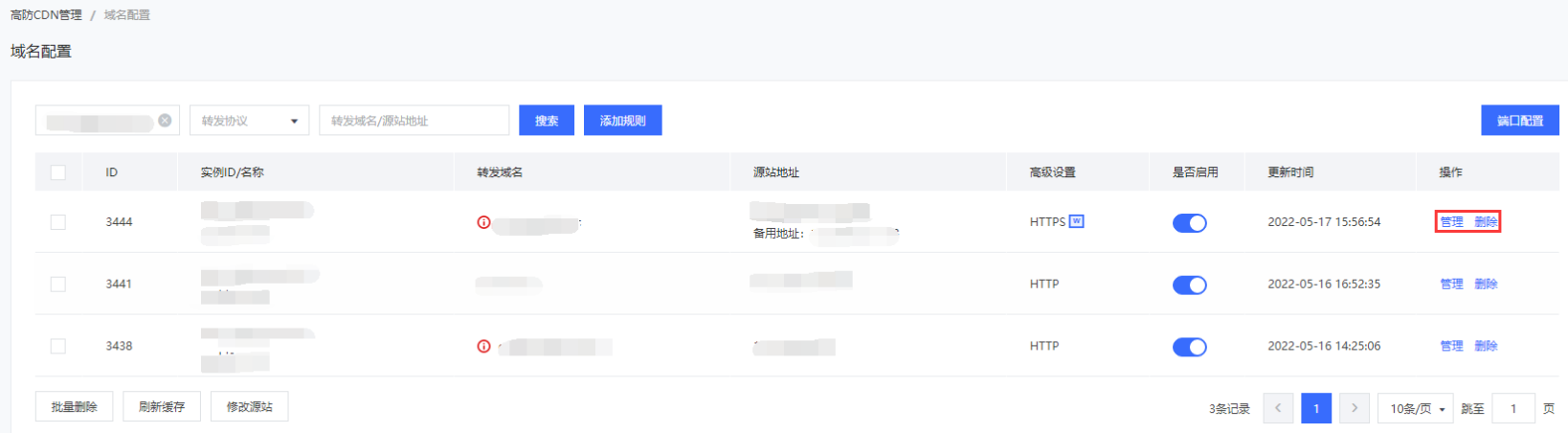Click the timestamp 2022-05-17 15:56:54
Screen dimensions: 1568x433
pyautogui.click(x=1324, y=222)
